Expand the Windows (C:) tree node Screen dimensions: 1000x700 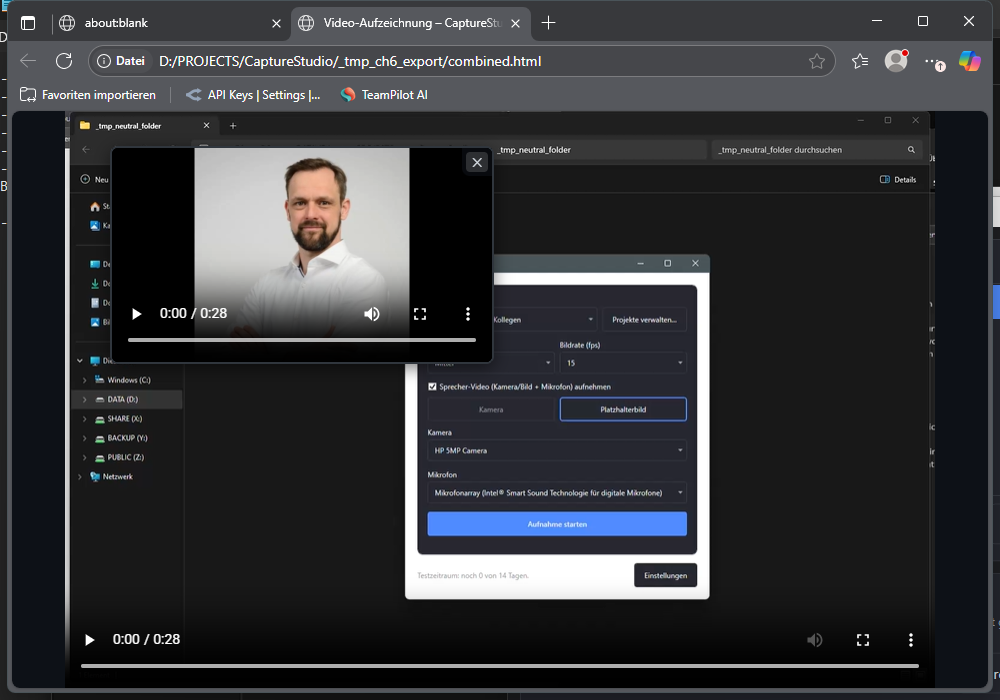84,380
